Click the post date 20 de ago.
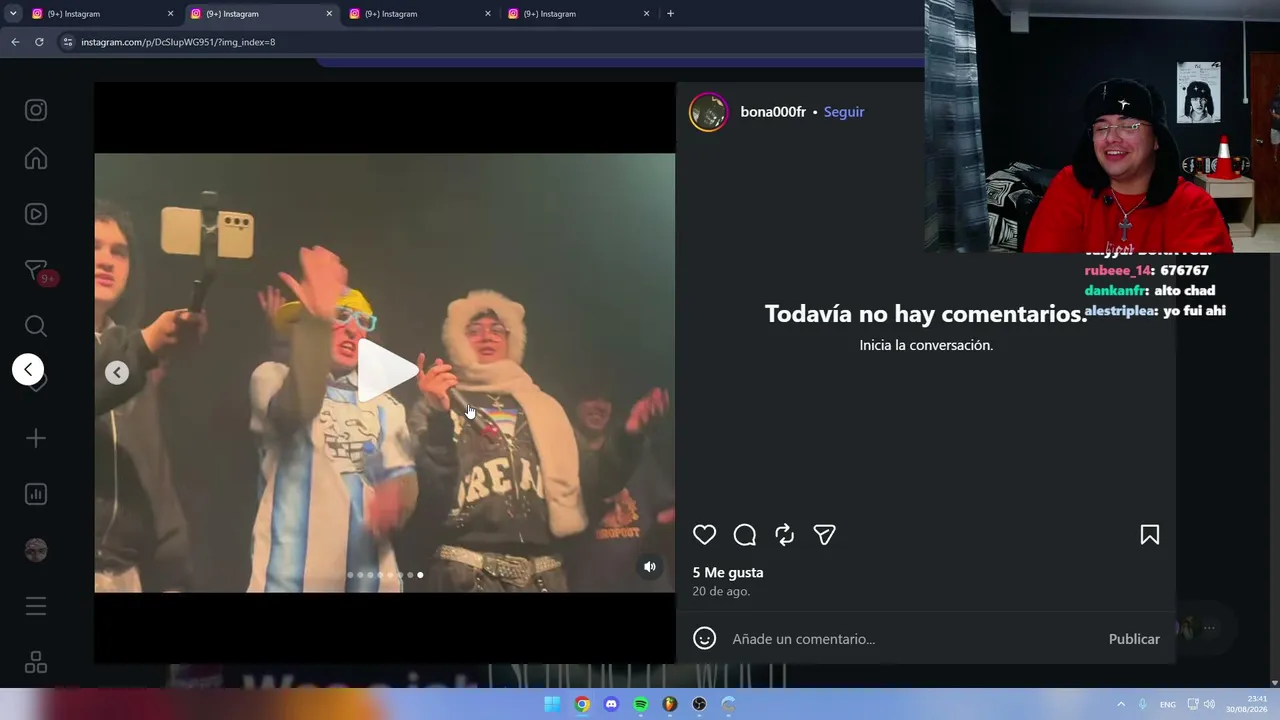Viewport: 1280px width, 720px height. pos(721,591)
